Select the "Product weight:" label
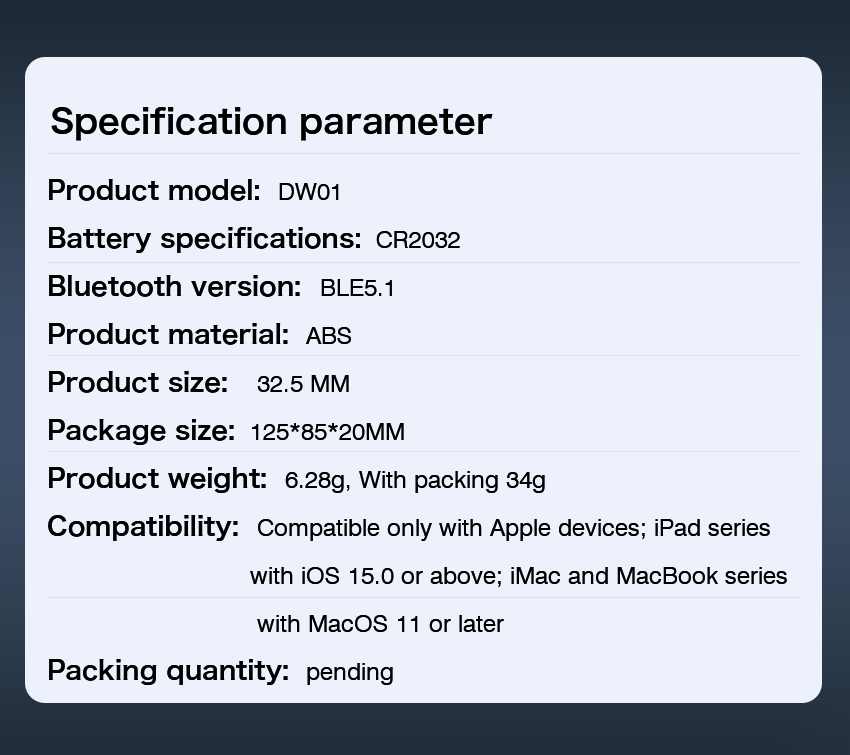 pyautogui.click(x=157, y=479)
